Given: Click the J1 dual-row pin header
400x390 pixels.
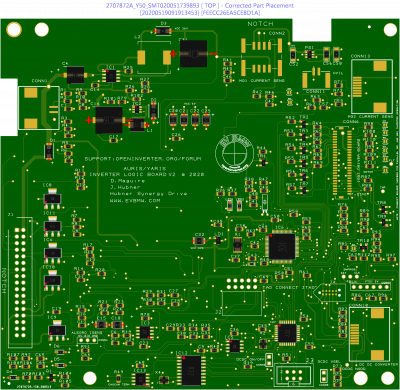Looking at the screenshot, I should click(20, 283).
